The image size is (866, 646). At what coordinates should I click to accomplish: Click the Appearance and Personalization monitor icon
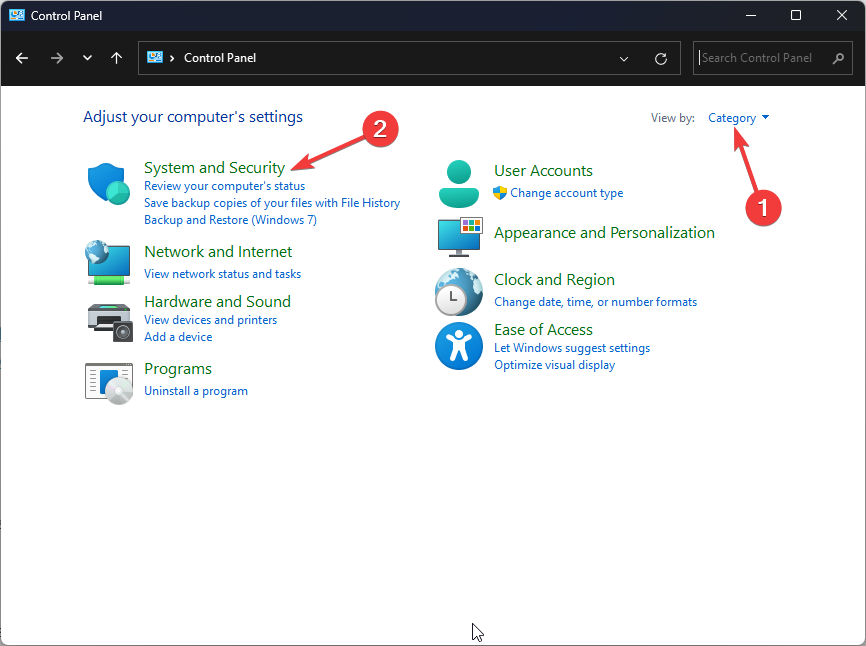coord(458,236)
